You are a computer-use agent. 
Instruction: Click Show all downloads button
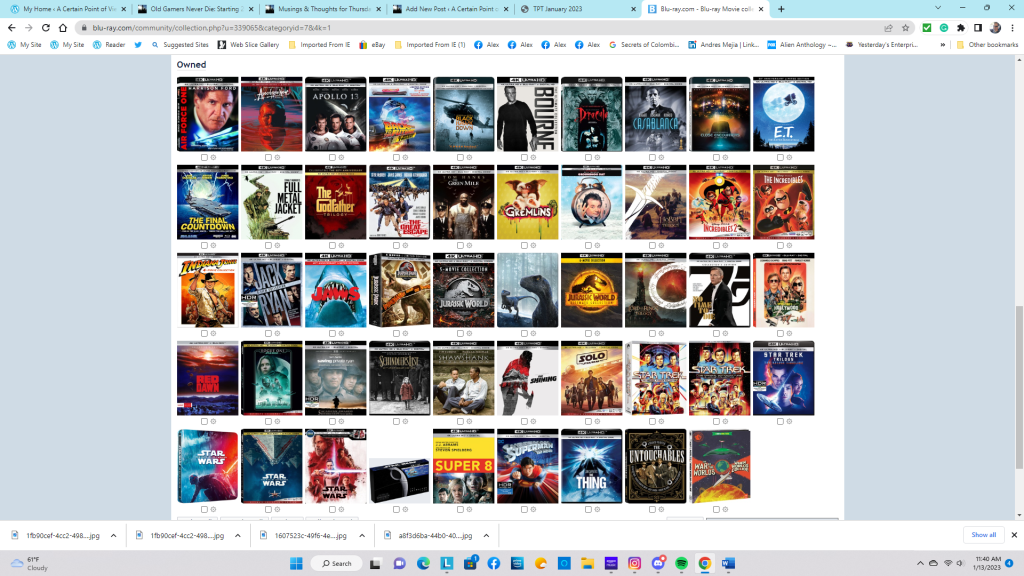983,535
